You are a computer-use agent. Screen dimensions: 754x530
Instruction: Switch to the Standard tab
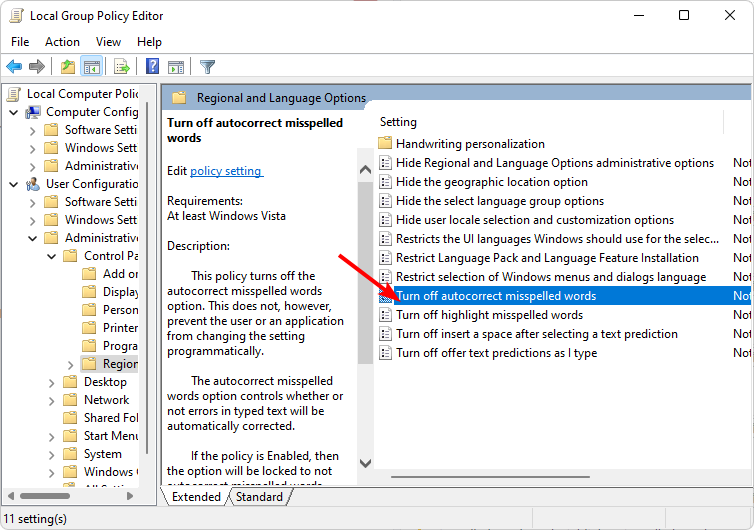pos(259,497)
